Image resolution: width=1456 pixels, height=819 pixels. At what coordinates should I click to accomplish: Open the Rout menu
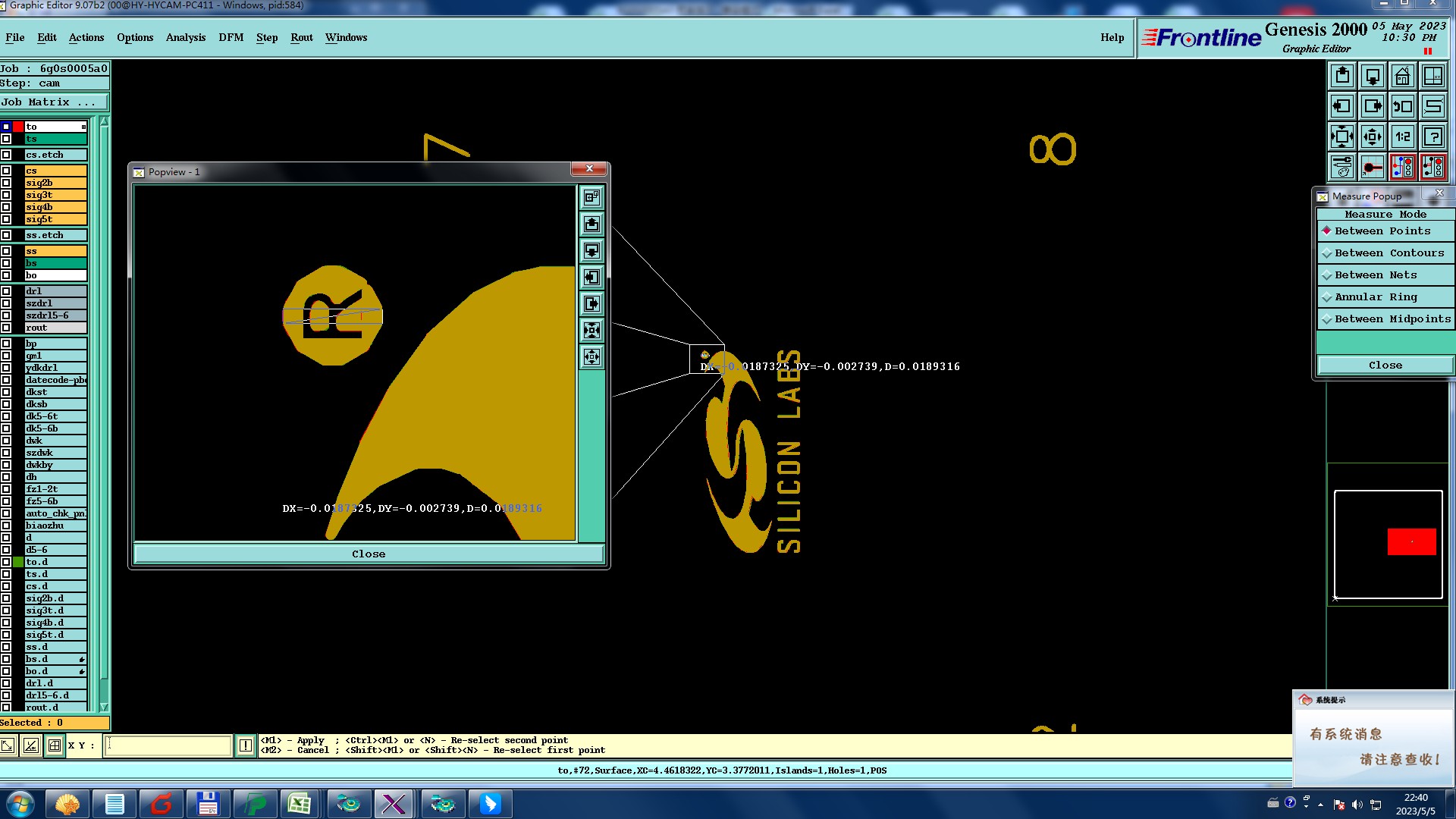pos(302,37)
